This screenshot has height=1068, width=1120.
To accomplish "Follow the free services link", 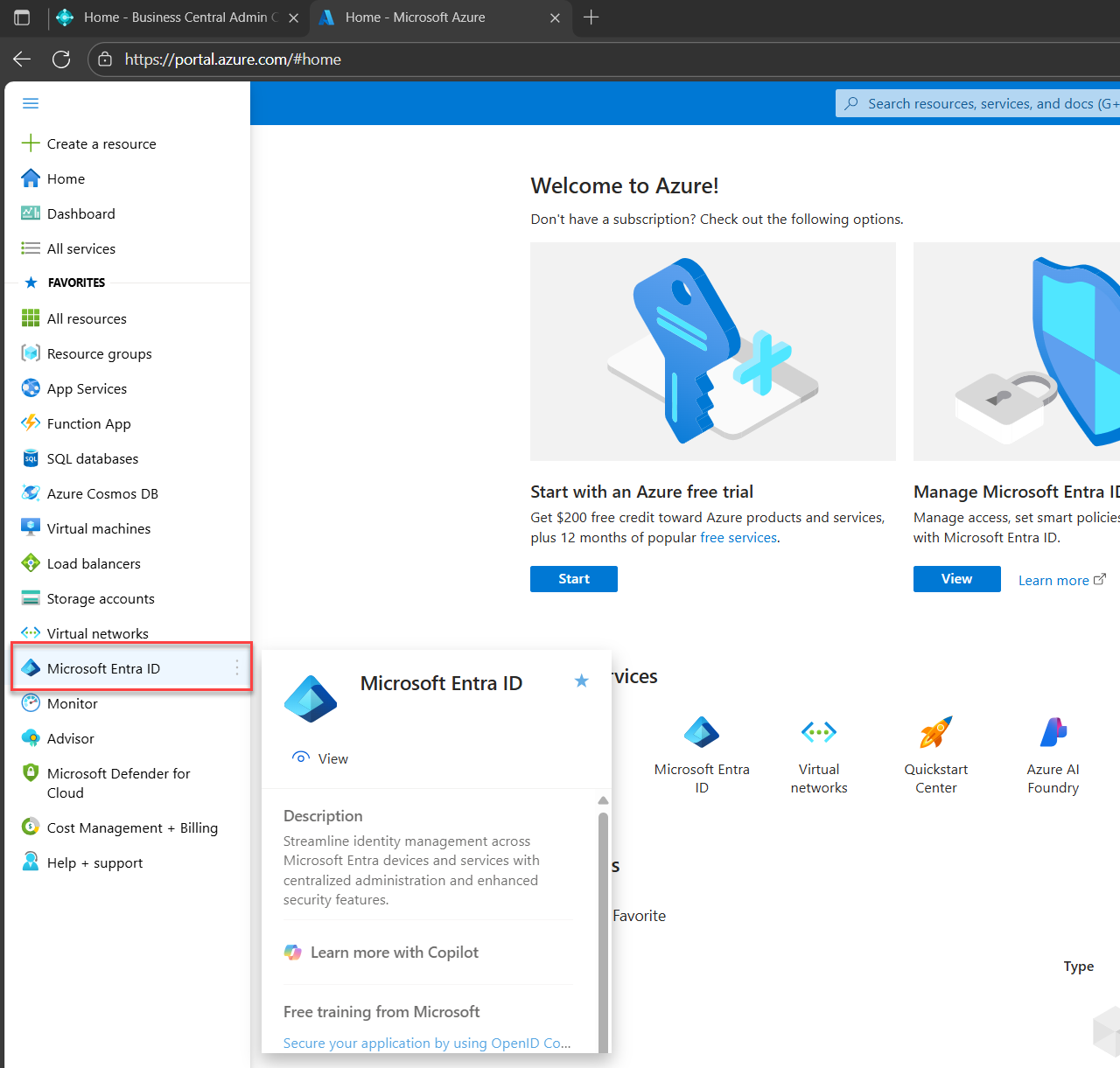I will (738, 538).
